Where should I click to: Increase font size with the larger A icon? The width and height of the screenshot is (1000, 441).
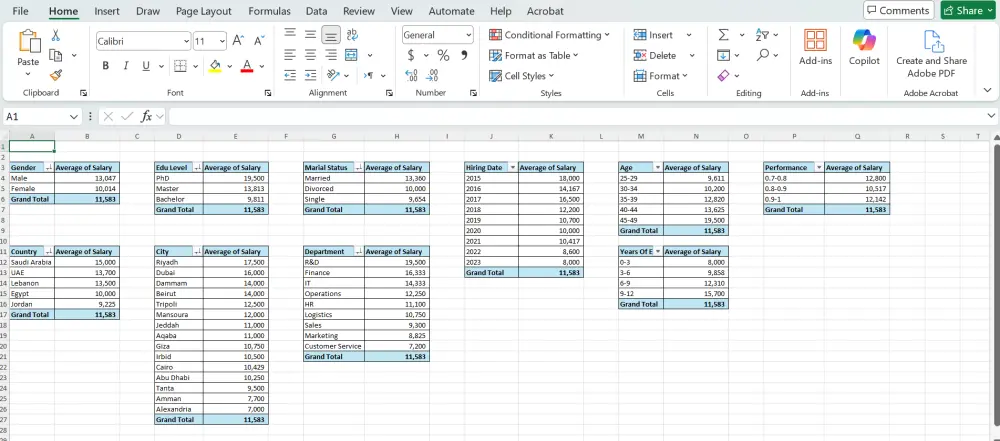pyautogui.click(x=239, y=41)
